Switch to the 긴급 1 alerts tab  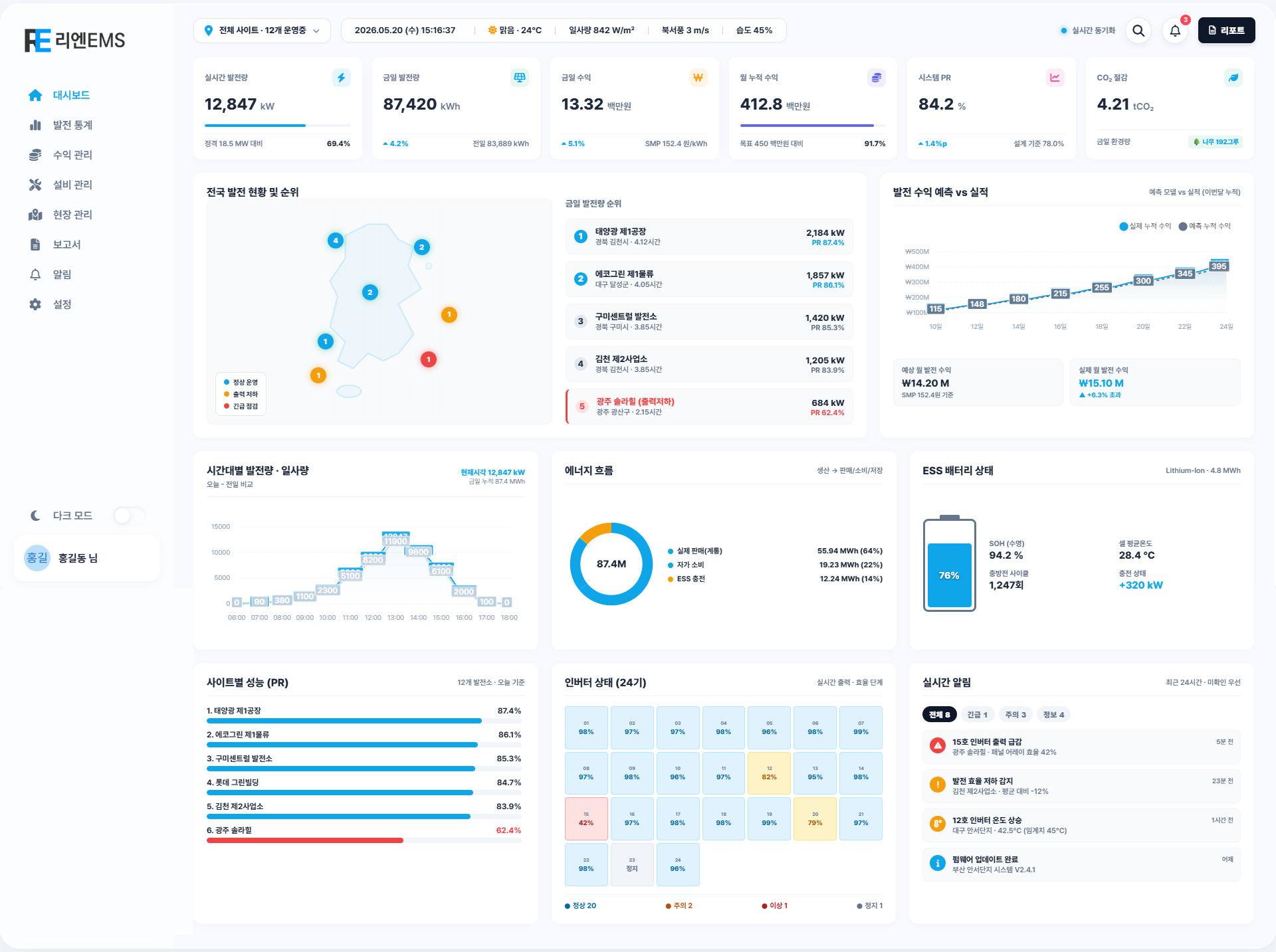pyautogui.click(x=977, y=715)
